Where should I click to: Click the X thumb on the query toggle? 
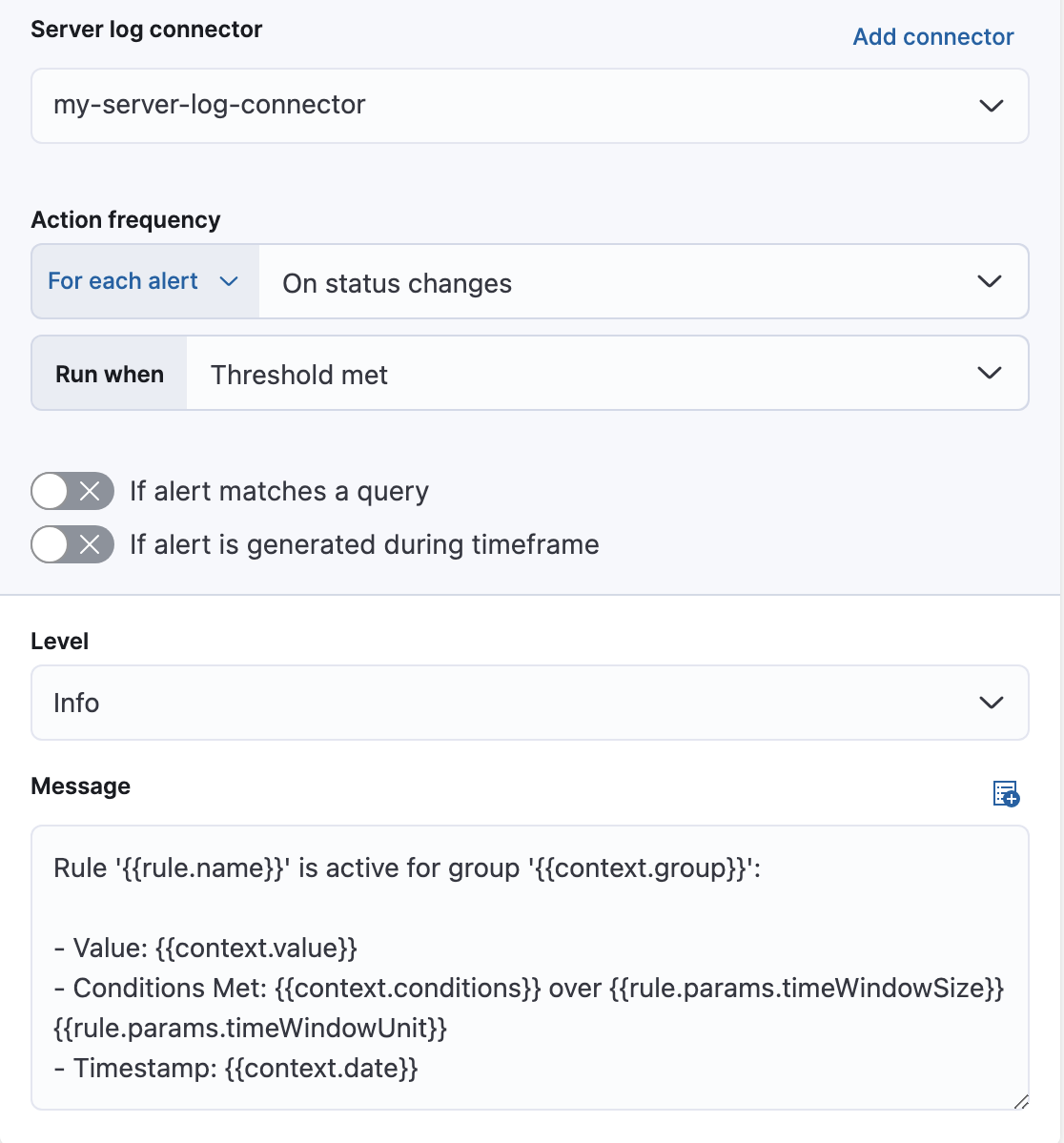click(91, 491)
